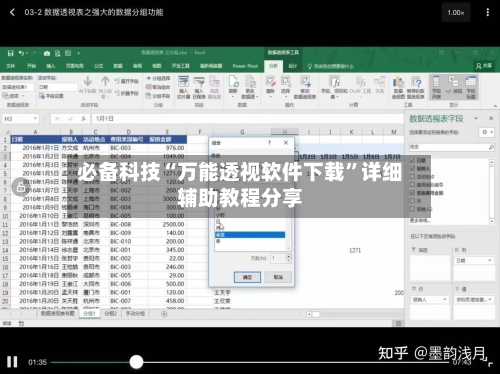
Task: Click the Undo arrow in quick access toolbar
Action: pyautogui.click(x=22, y=53)
